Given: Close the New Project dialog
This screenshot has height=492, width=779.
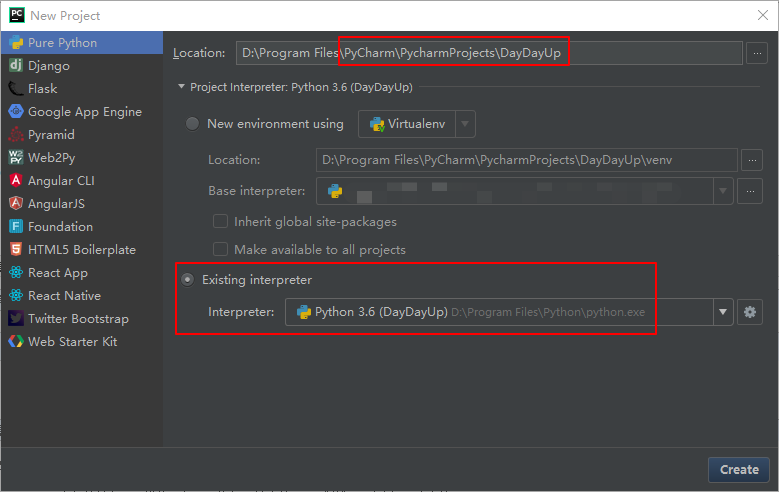Looking at the screenshot, I should [763, 15].
